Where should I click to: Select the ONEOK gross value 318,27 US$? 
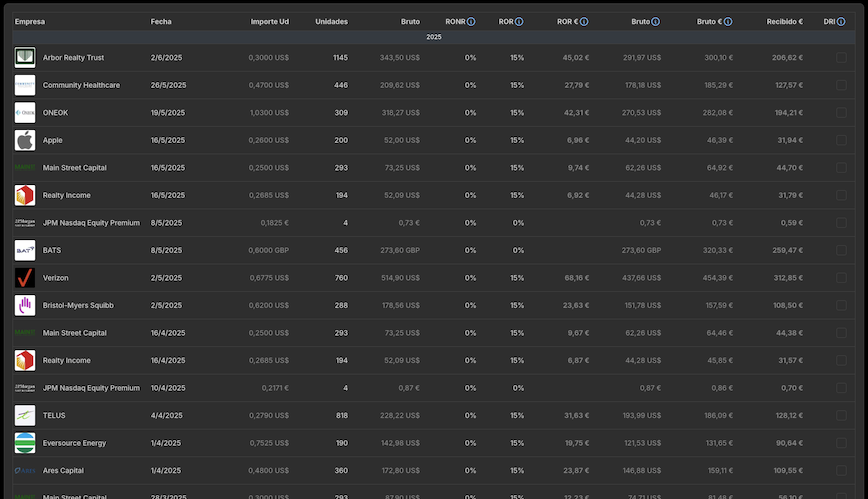[x=400, y=112]
